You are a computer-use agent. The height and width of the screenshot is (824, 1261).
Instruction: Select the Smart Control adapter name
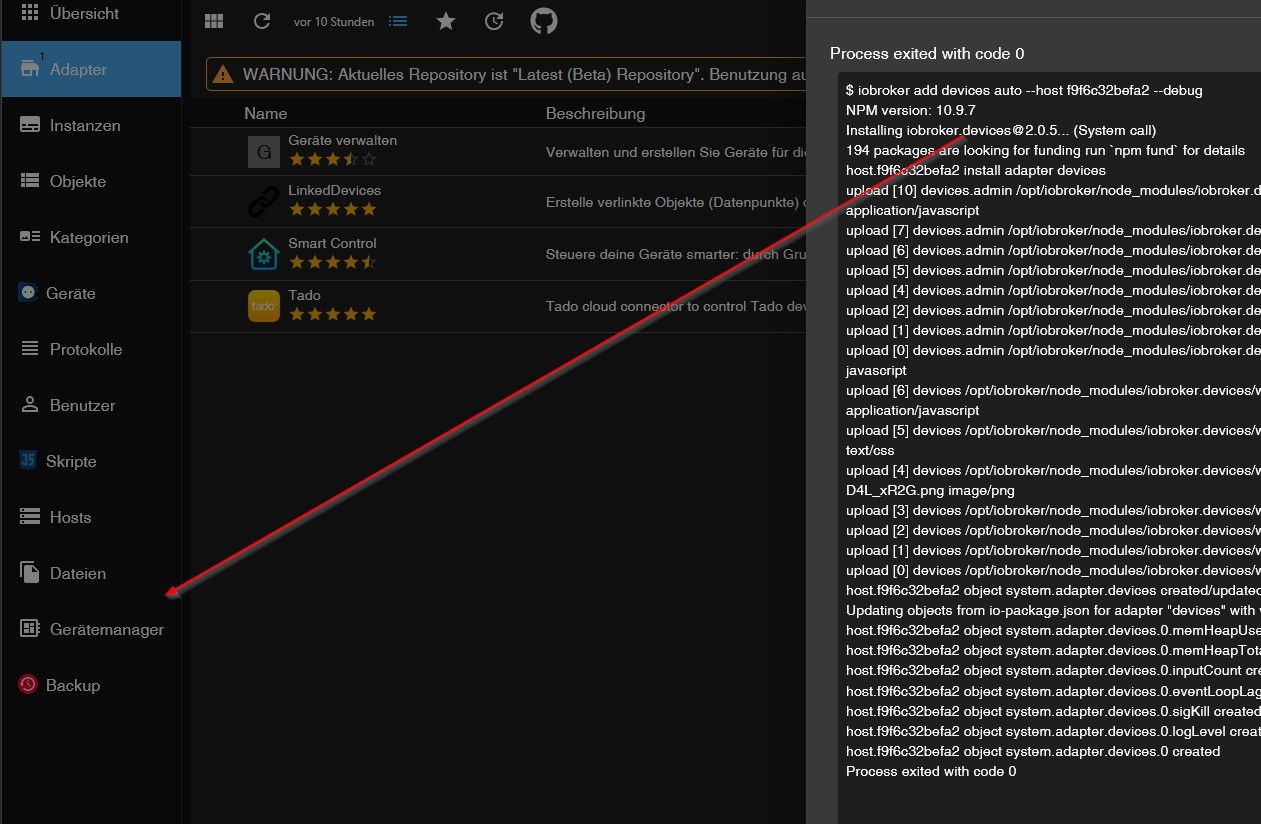pyautogui.click(x=333, y=243)
